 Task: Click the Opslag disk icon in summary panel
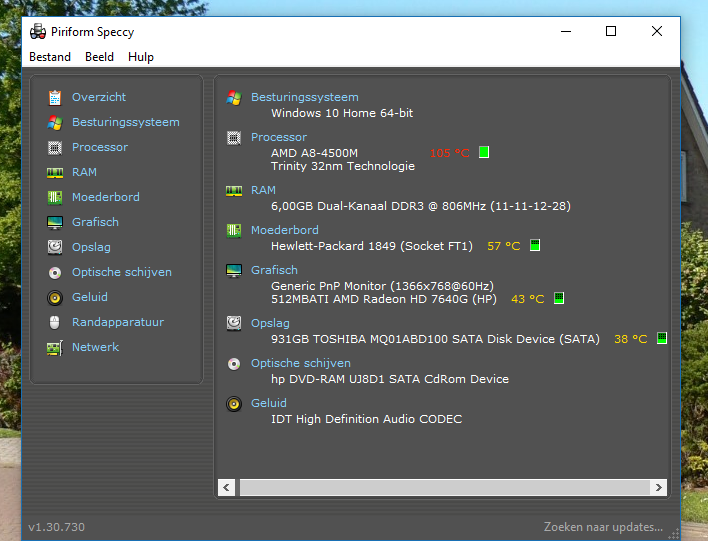[234, 323]
